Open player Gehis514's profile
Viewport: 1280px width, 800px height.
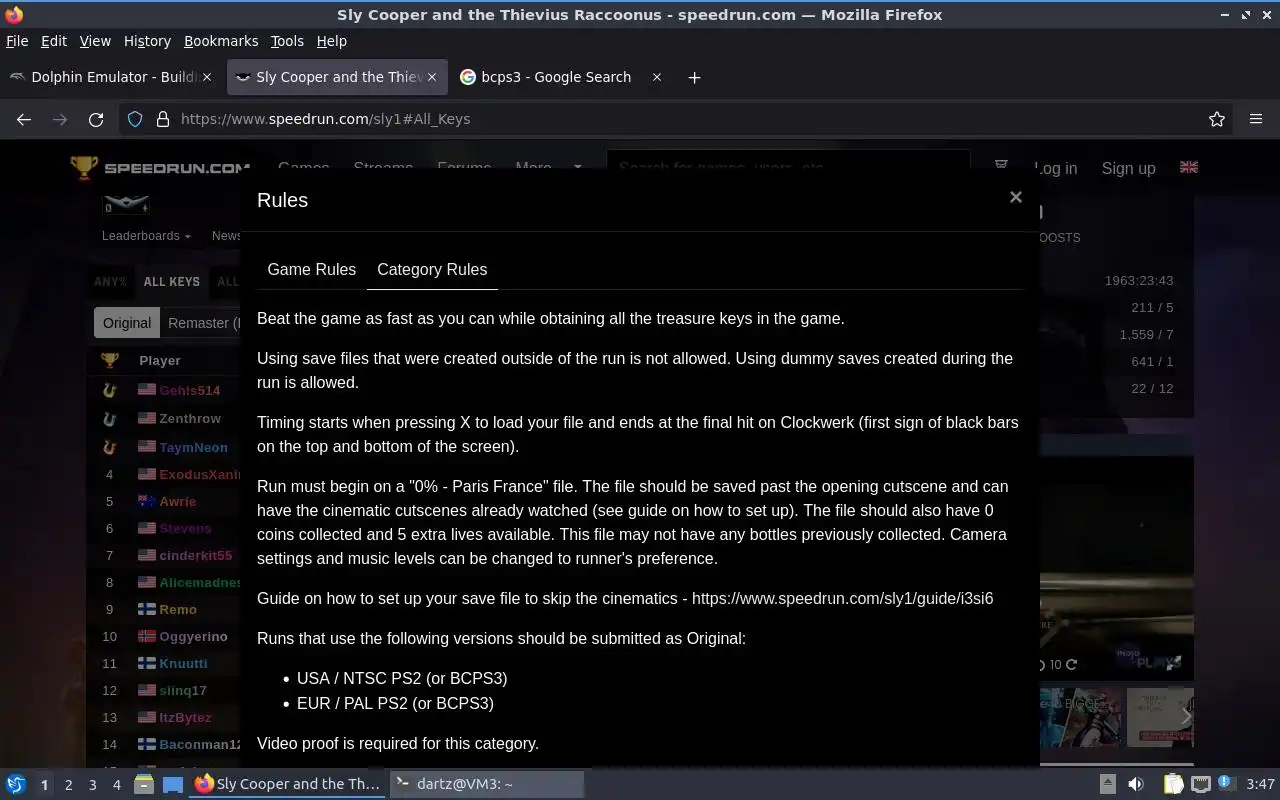[x=189, y=391]
